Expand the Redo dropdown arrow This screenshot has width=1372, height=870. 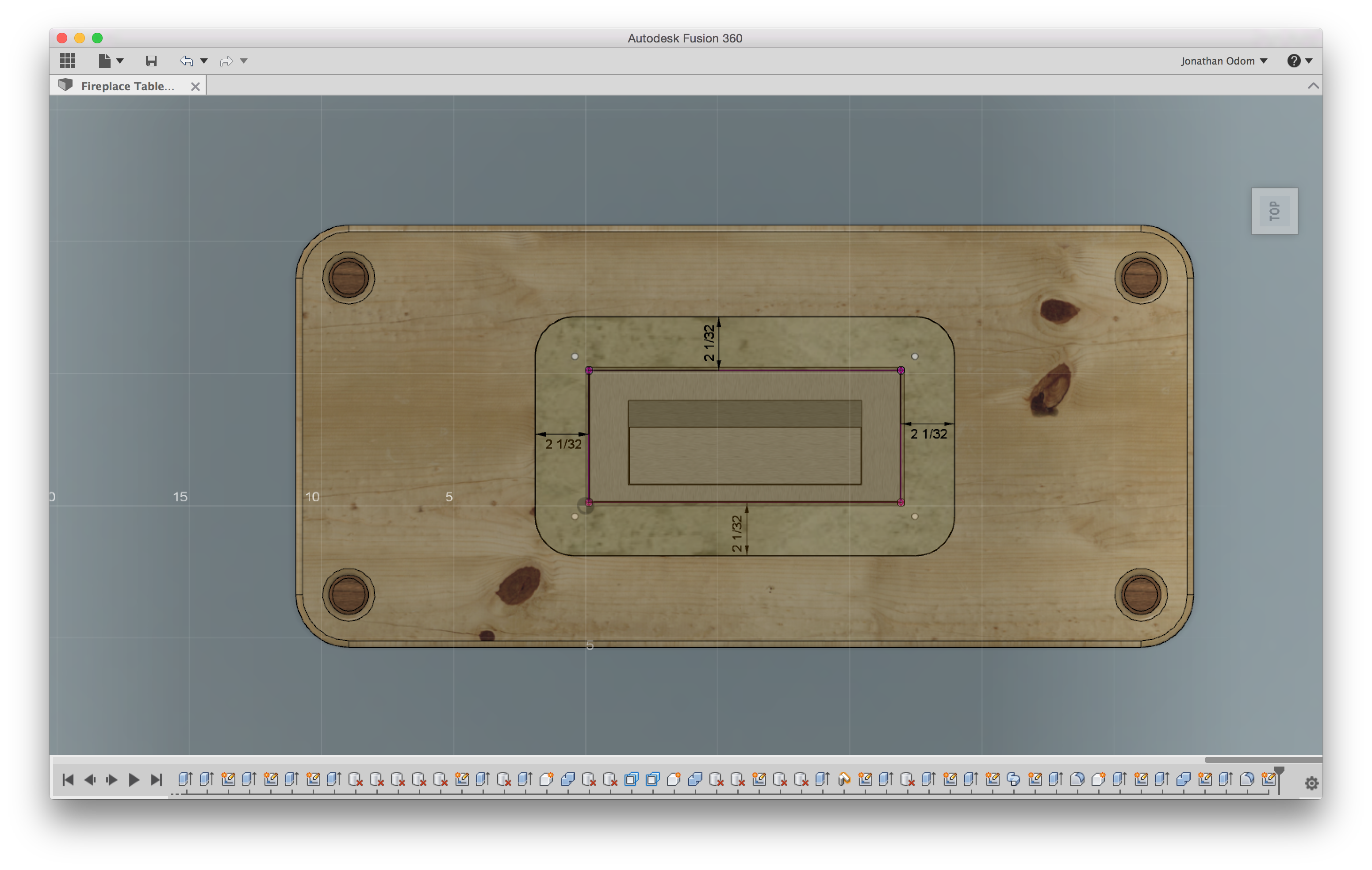point(243,61)
